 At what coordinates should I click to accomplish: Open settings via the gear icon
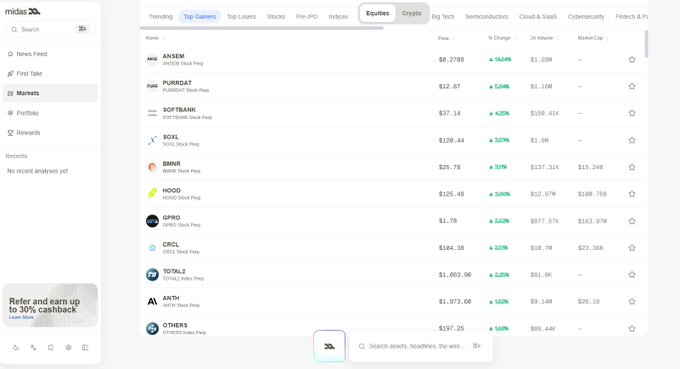pos(69,347)
